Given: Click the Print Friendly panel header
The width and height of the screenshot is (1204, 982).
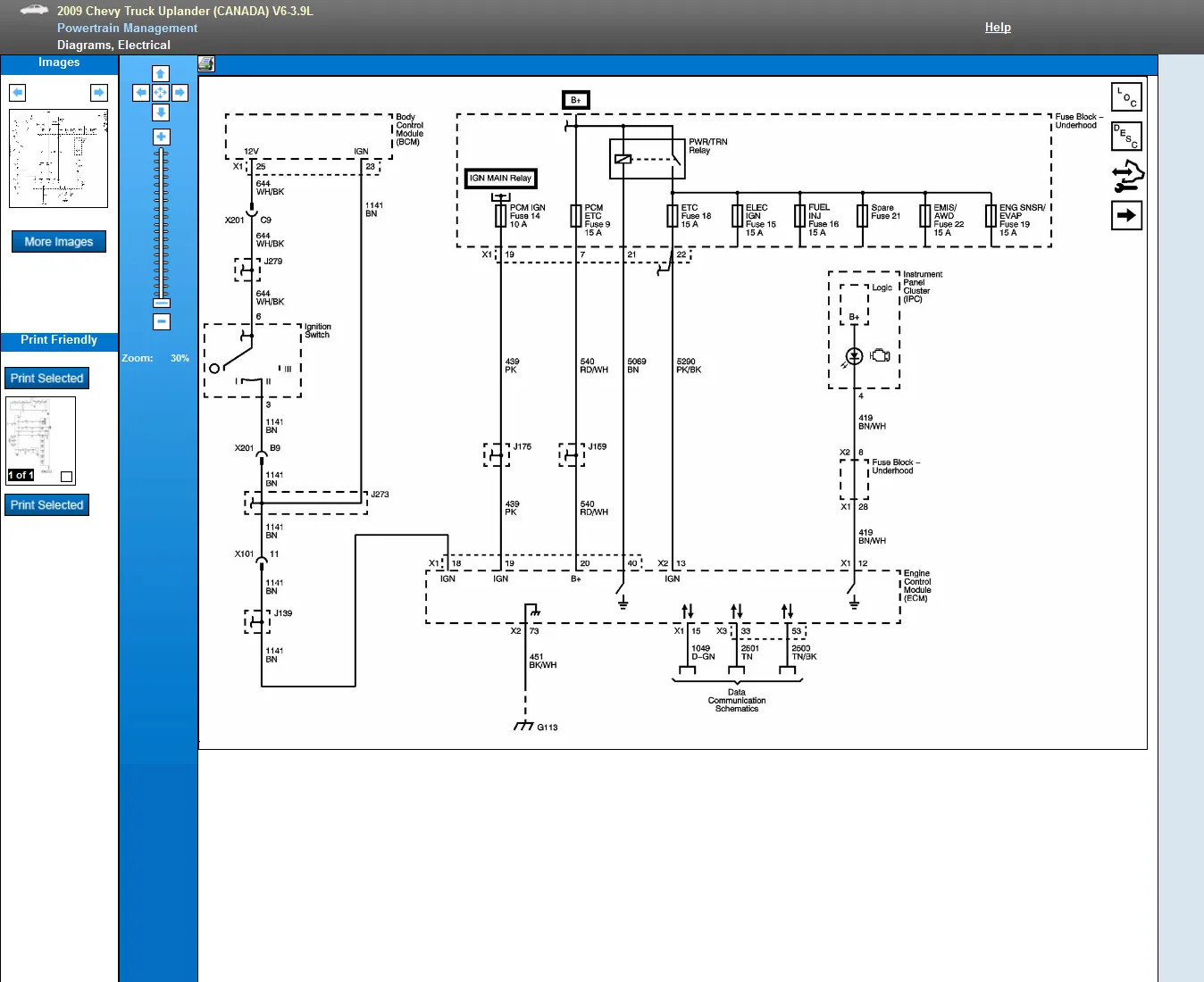Looking at the screenshot, I should coord(59,340).
